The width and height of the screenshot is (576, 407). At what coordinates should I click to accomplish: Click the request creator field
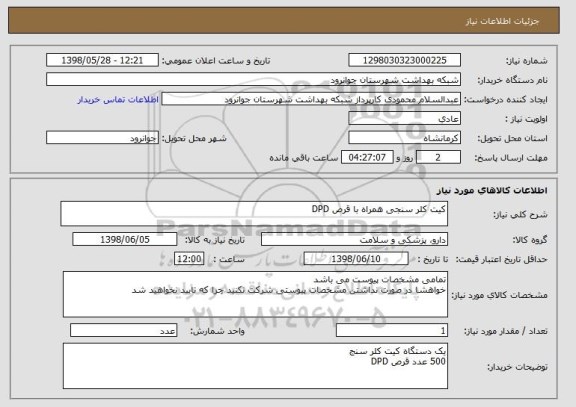point(311,99)
